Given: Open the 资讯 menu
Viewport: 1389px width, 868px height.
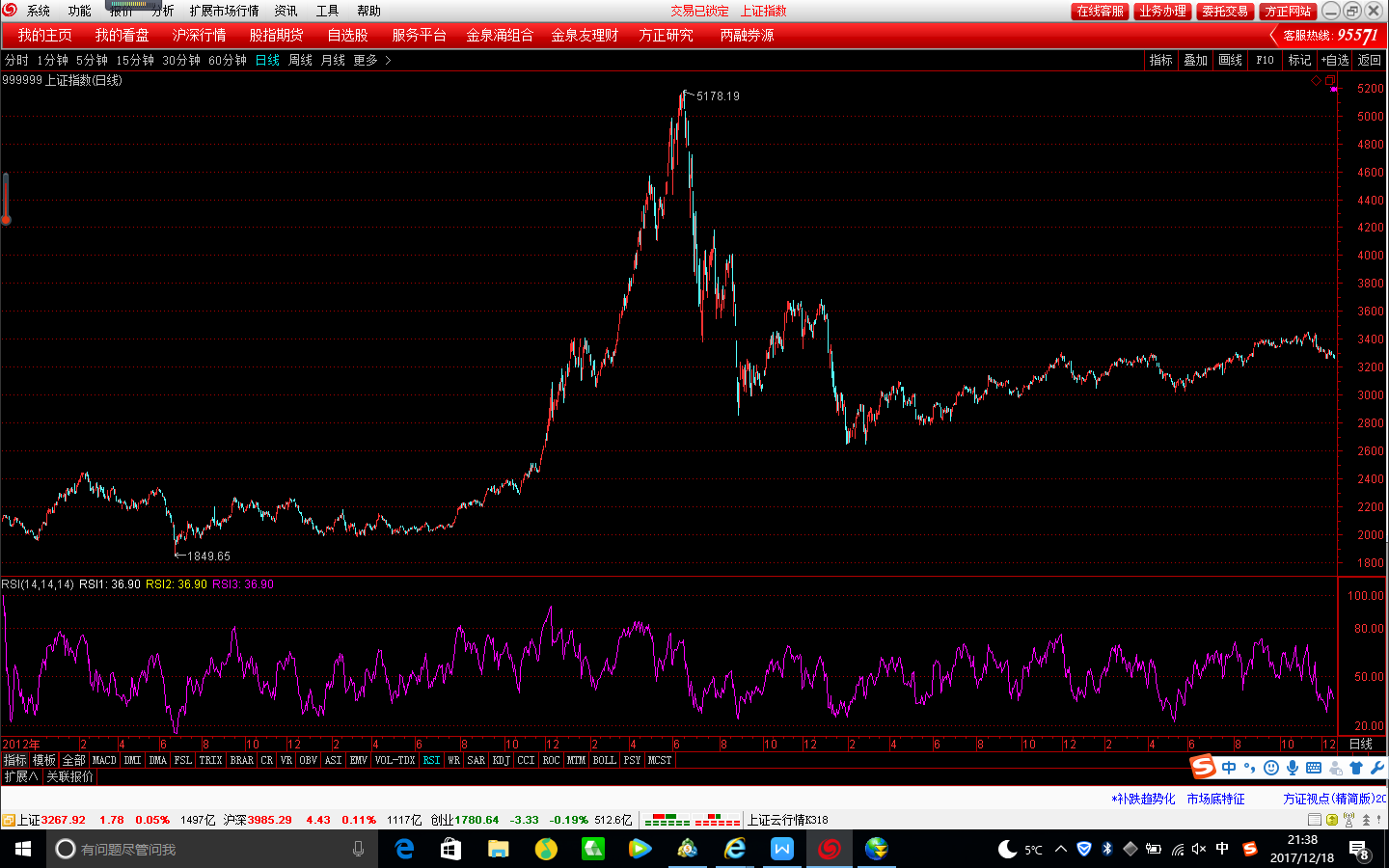Looking at the screenshot, I should (286, 11).
